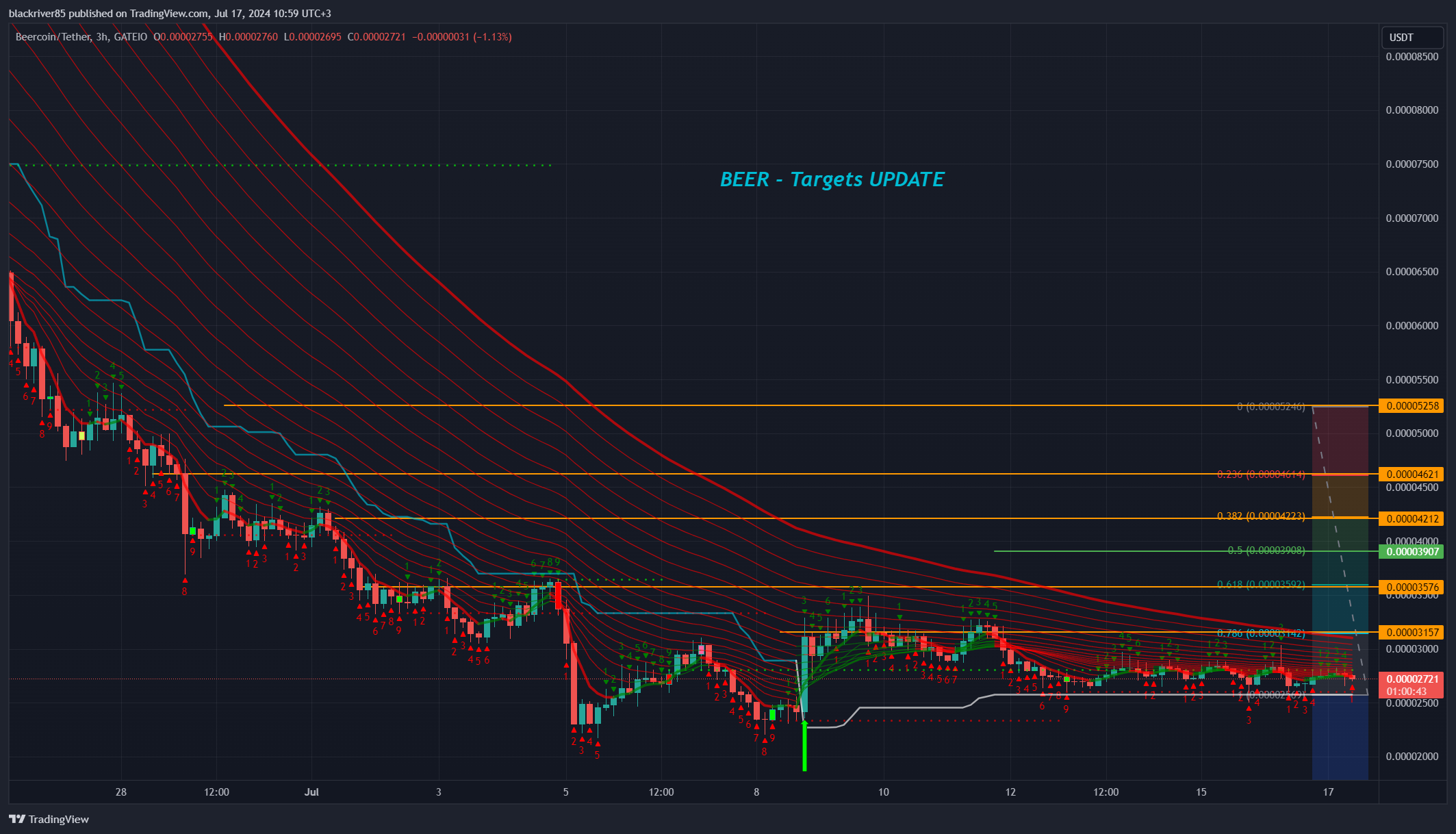The width and height of the screenshot is (1456, 834).
Task: Click the 0.00008500 price axis tick
Action: click(x=1412, y=57)
